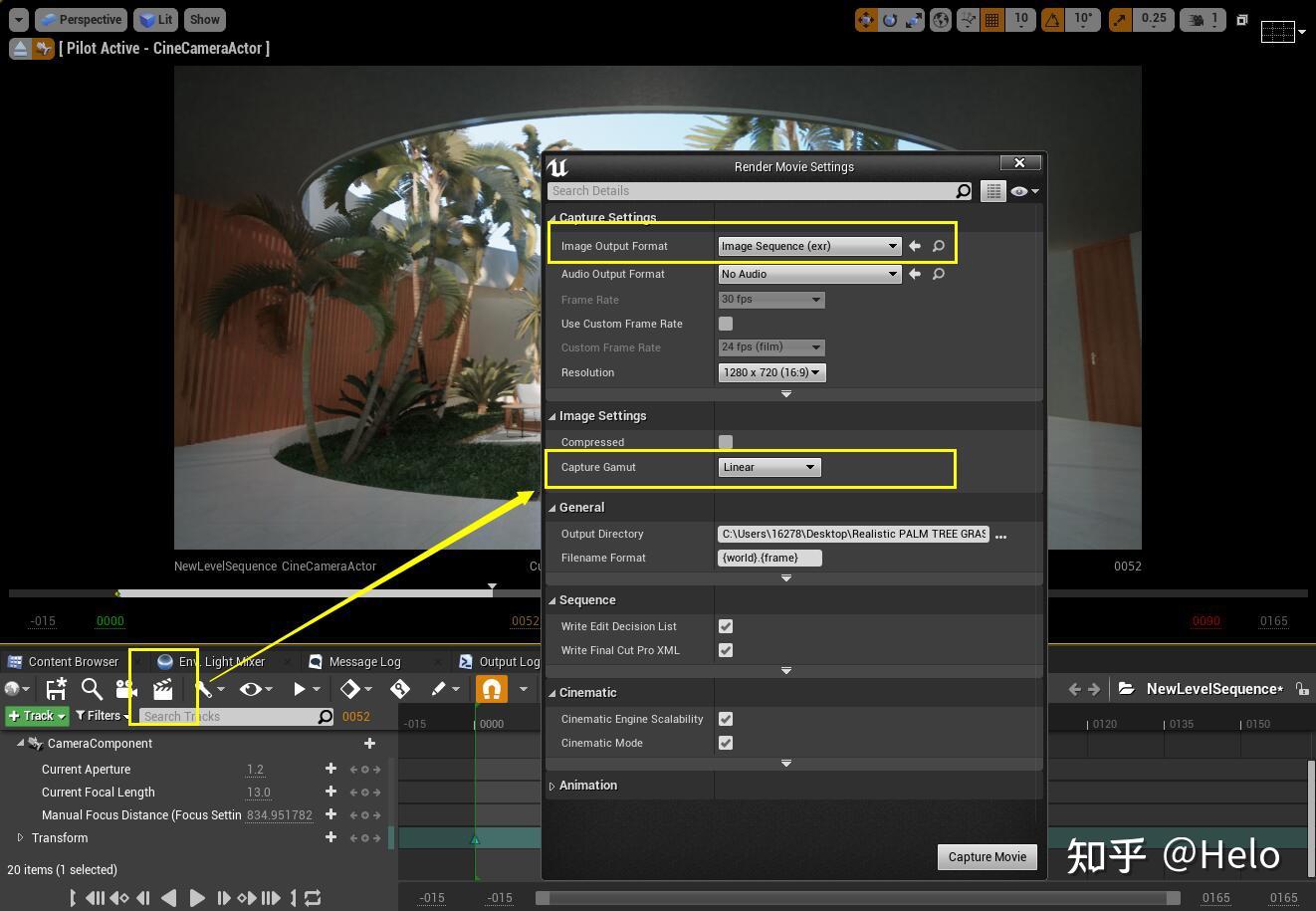The height and width of the screenshot is (911, 1316).
Task: Open the Show menu in the viewport
Action: (203, 19)
